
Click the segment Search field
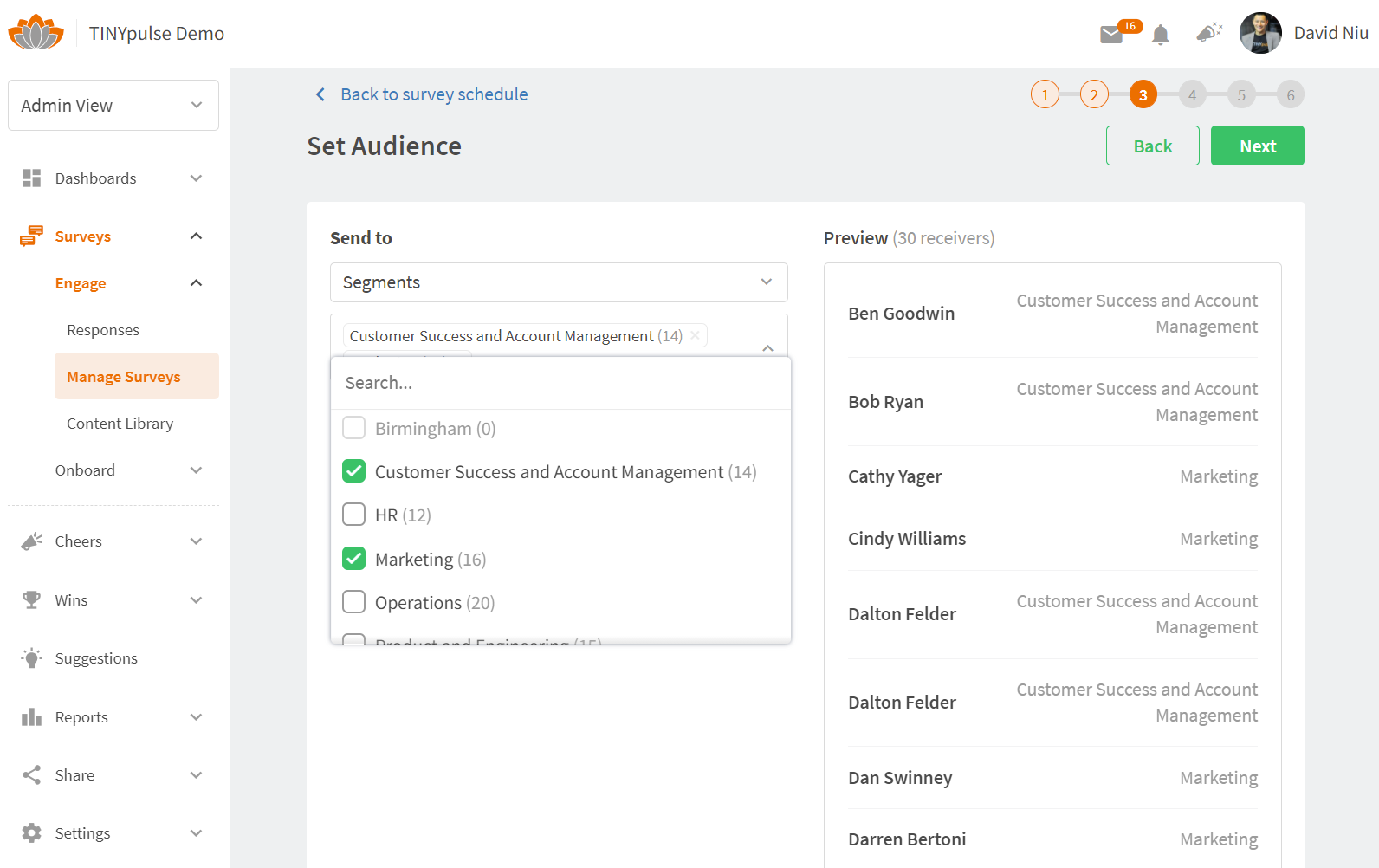pos(560,383)
